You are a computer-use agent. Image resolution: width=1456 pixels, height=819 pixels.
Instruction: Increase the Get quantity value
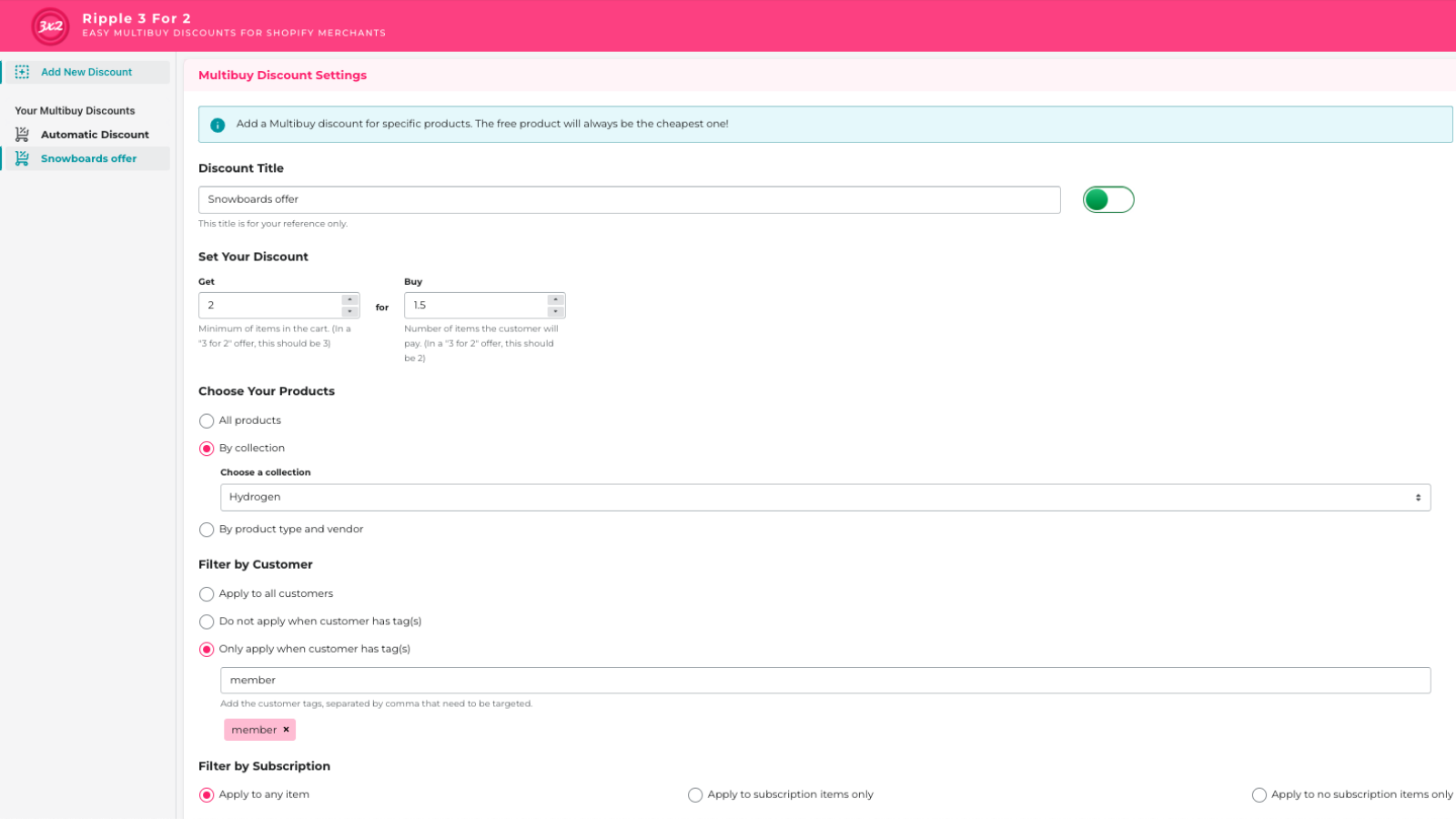[349, 299]
